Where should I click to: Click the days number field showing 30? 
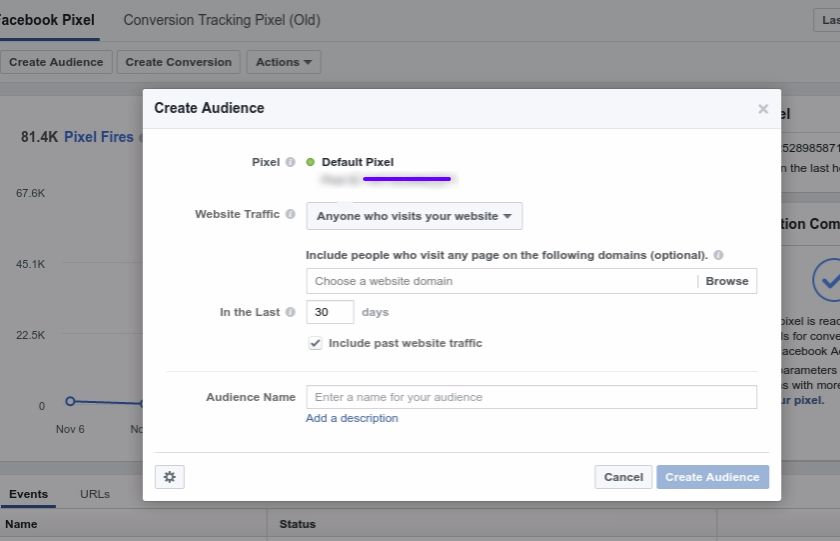(330, 312)
